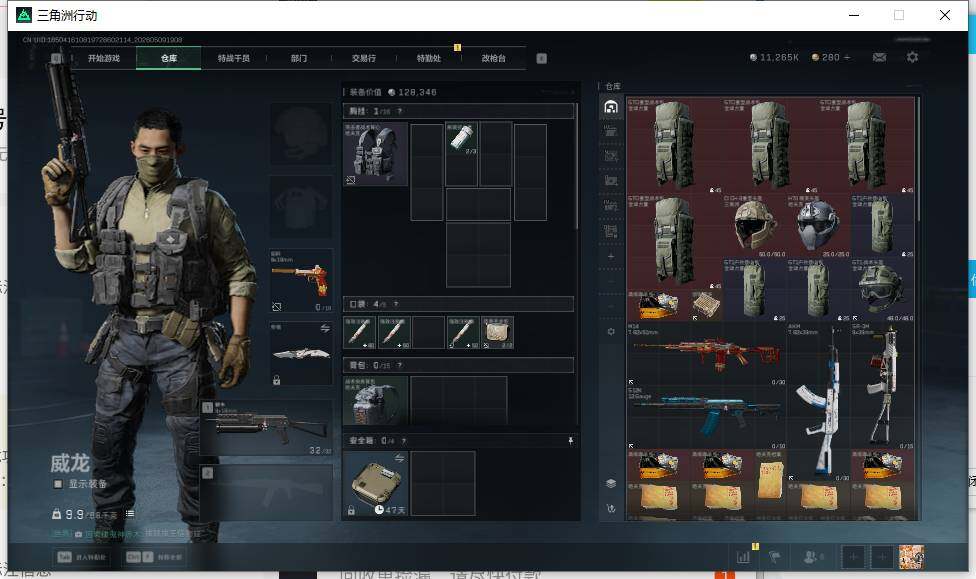Click empty weapon slot 2
The height and width of the screenshot is (579, 976).
[266, 492]
